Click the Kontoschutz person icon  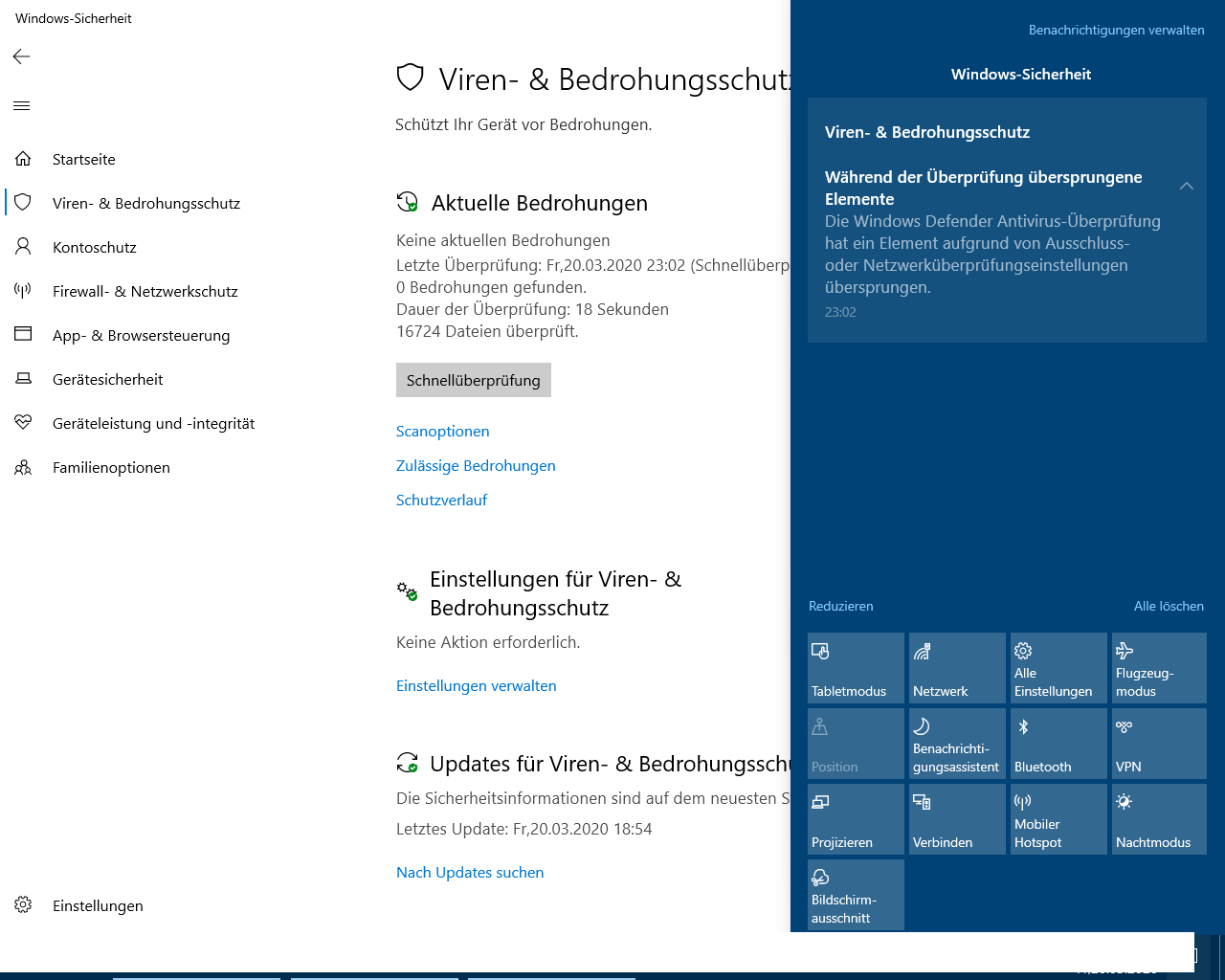(x=23, y=247)
